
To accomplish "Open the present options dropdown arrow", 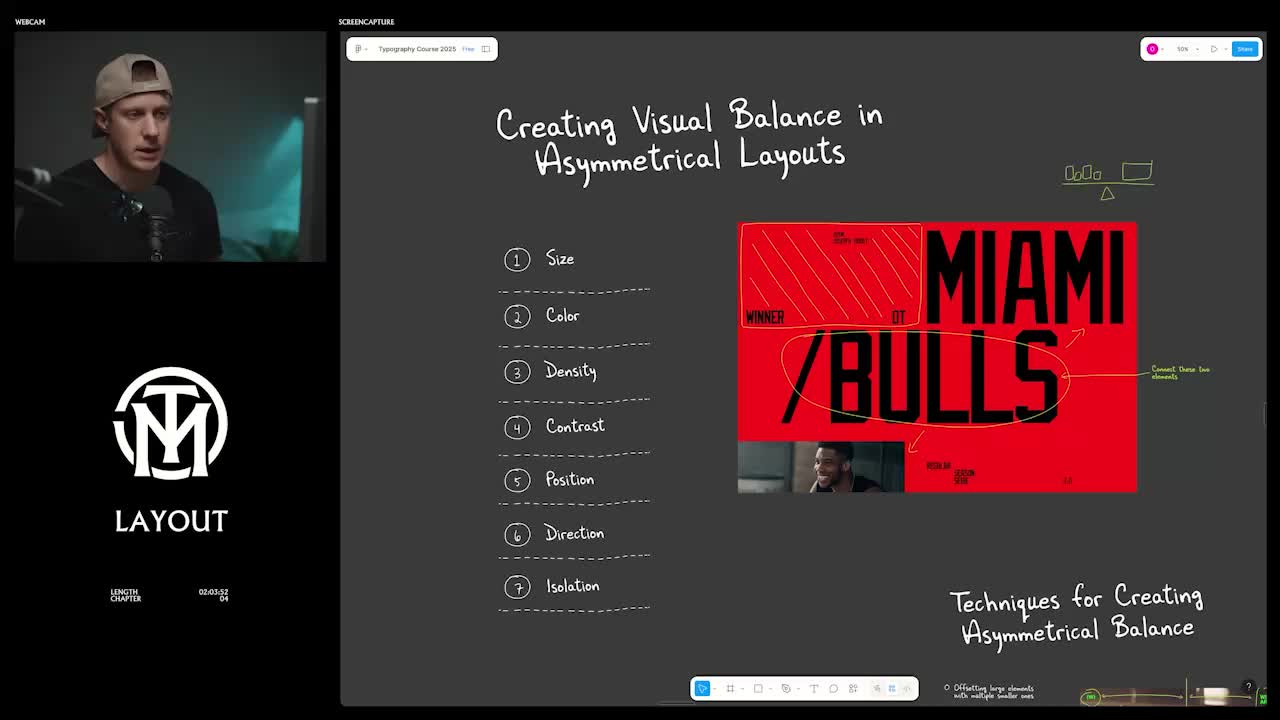I will (1226, 49).
